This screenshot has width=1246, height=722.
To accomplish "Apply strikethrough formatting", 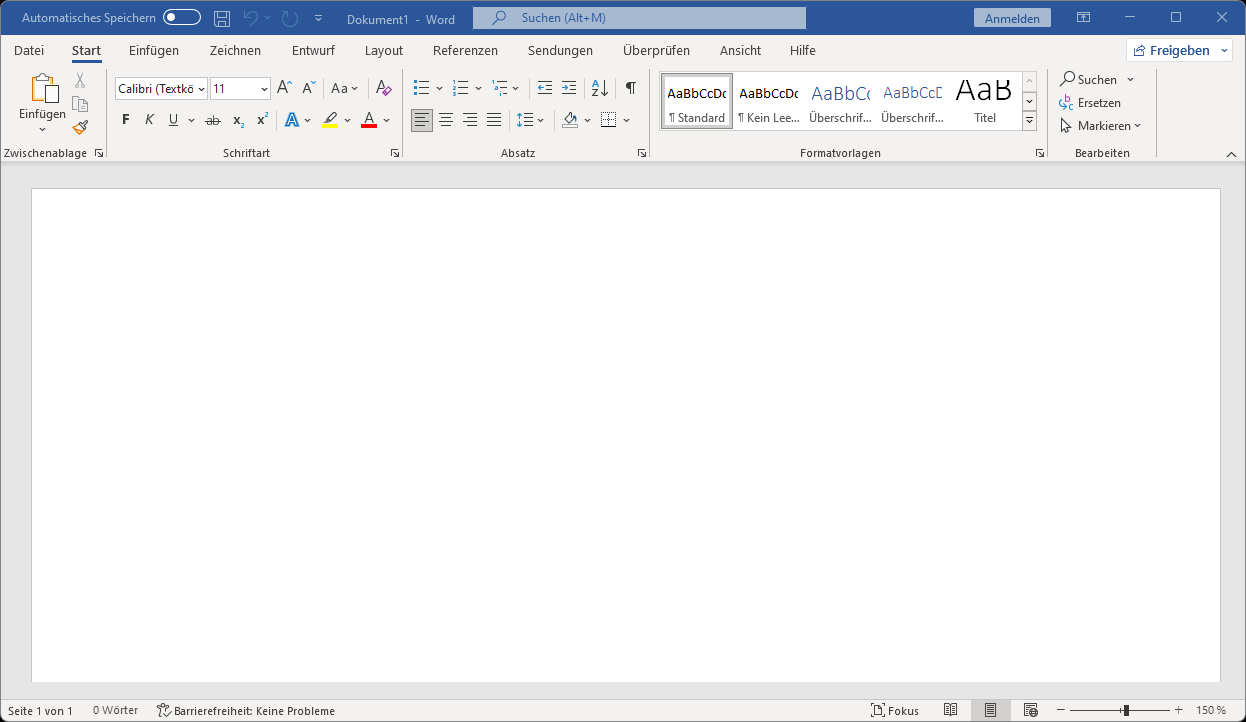I will (x=212, y=120).
